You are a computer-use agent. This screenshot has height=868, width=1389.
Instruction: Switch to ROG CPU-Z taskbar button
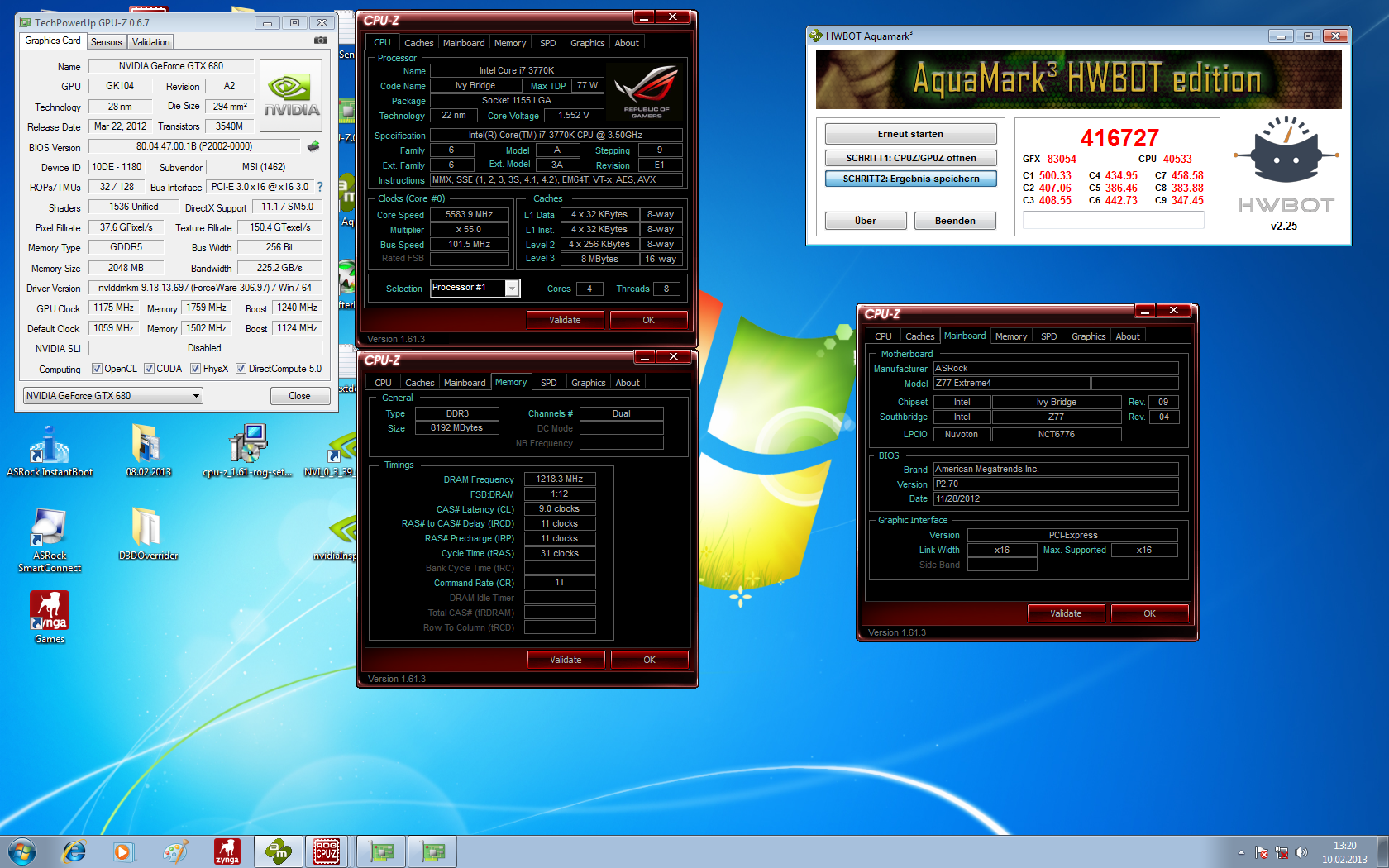point(327,851)
